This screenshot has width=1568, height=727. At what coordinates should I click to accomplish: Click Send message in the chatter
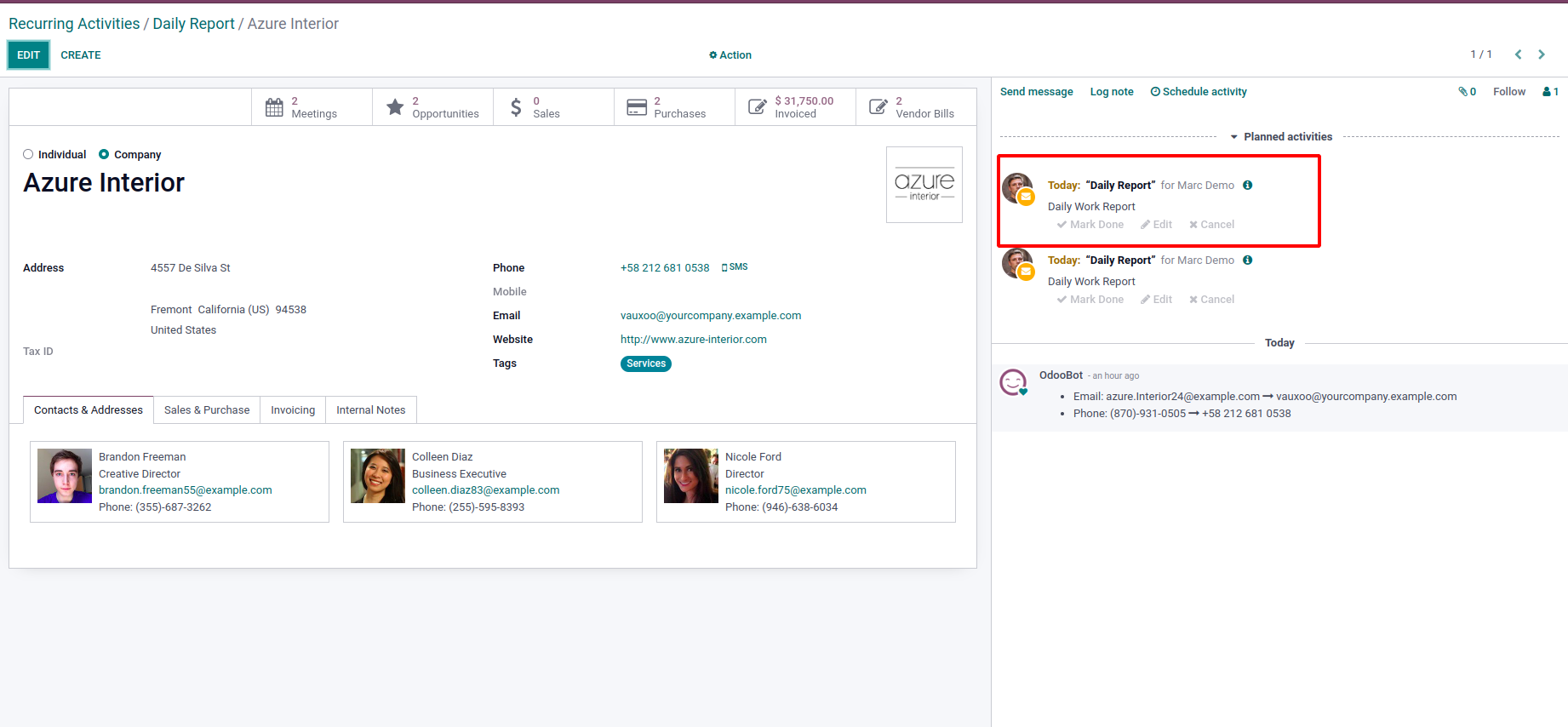[1037, 92]
